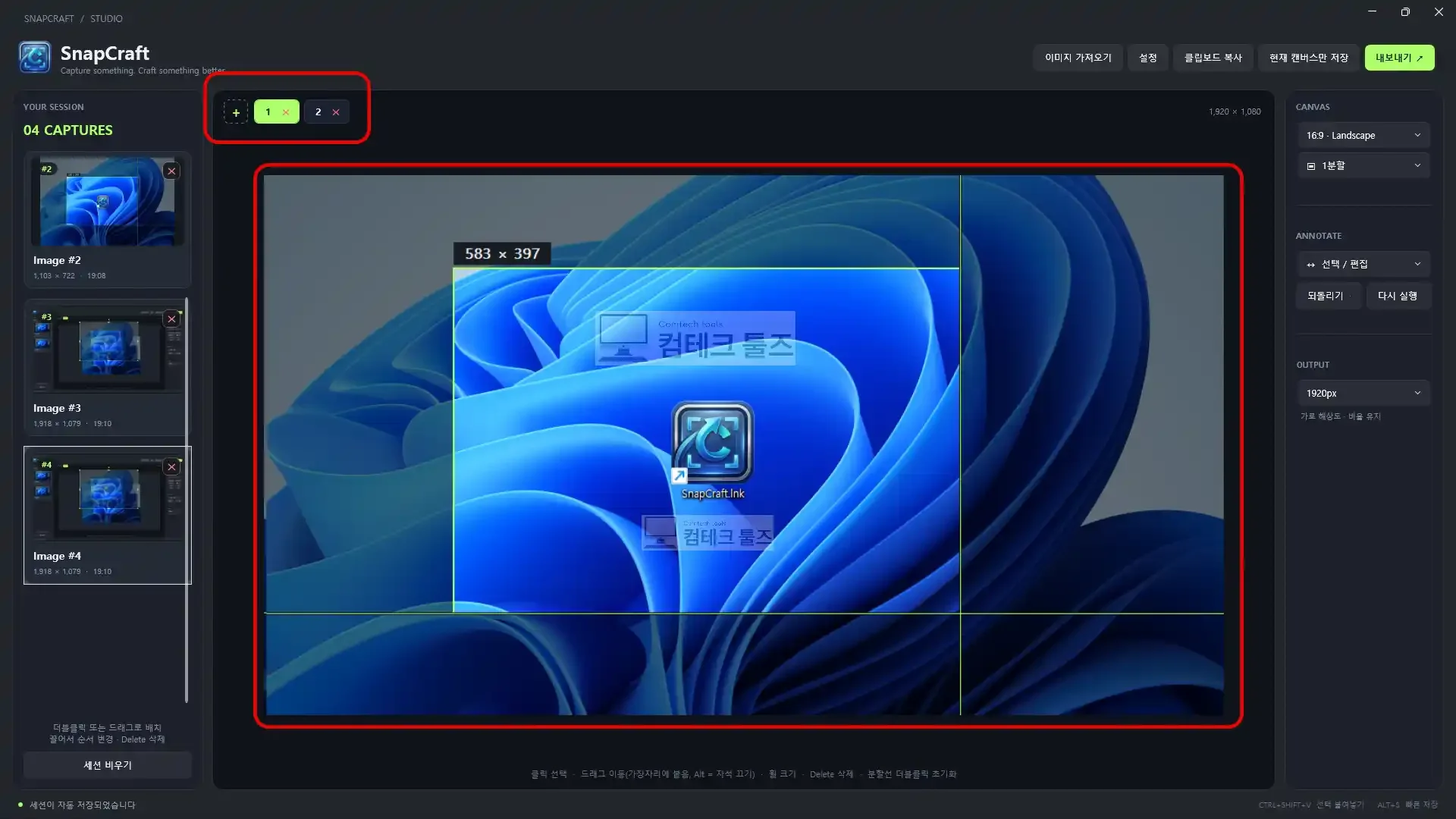Click 현재 캔버스만 저장 button

1308,58
